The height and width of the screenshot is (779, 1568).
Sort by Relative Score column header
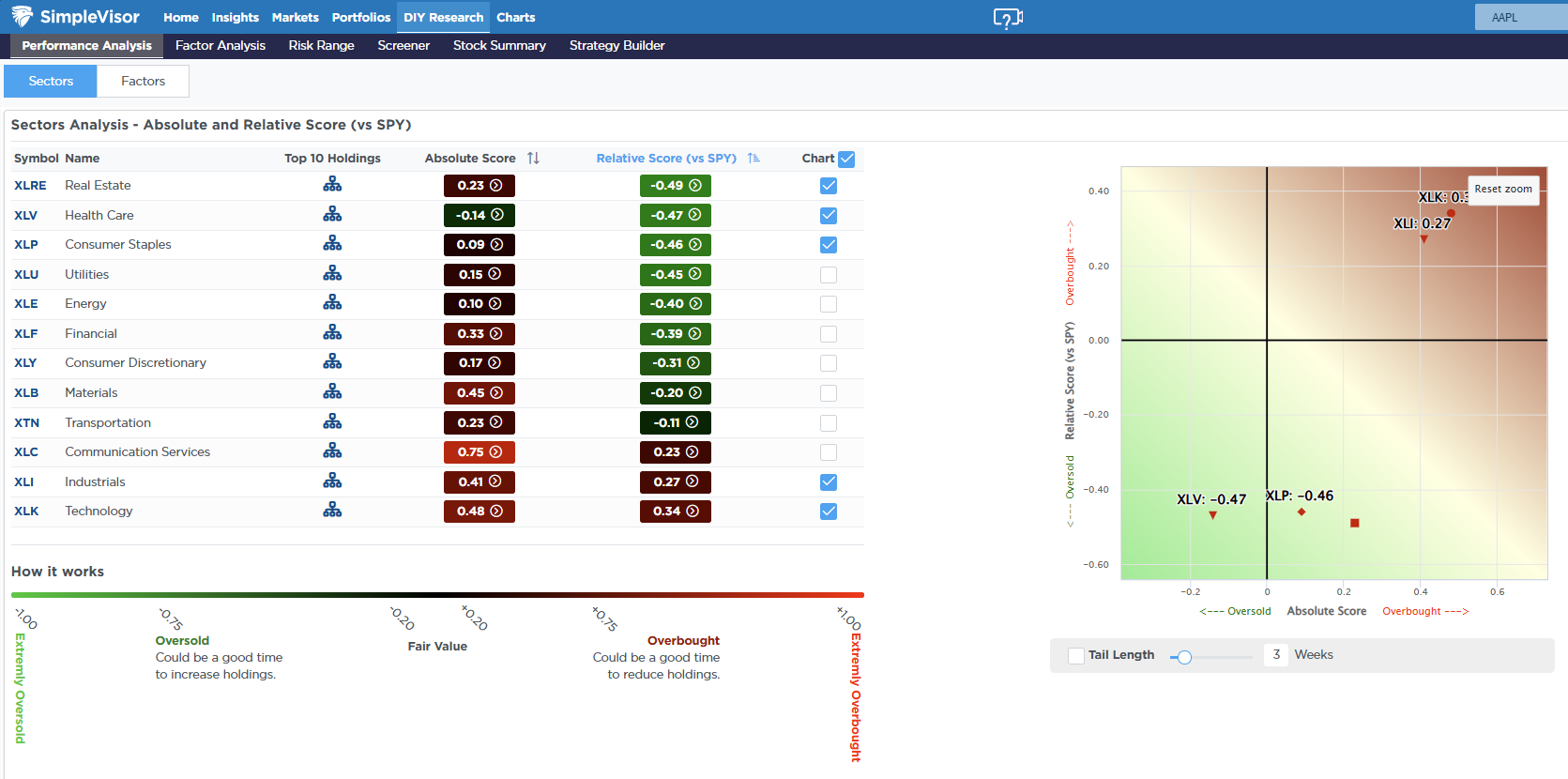666,158
